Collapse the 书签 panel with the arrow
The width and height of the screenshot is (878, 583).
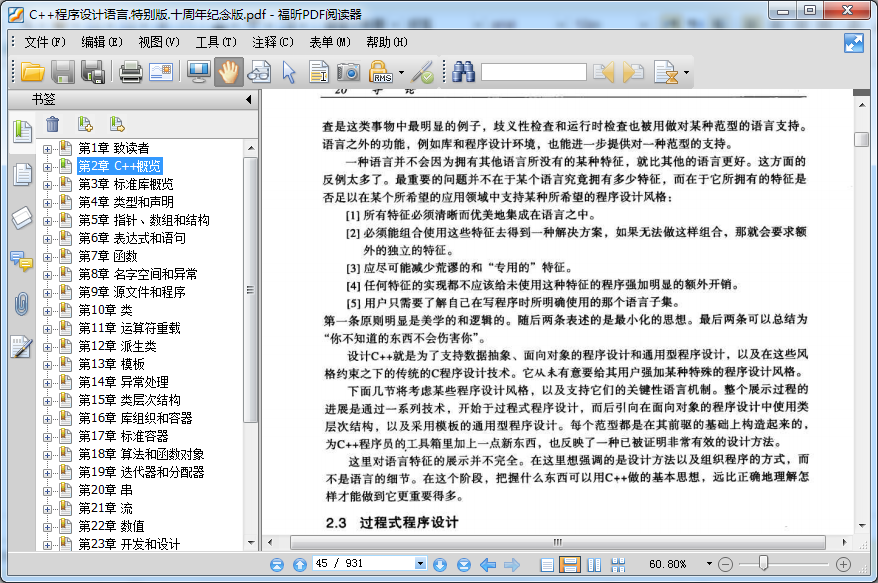249,100
